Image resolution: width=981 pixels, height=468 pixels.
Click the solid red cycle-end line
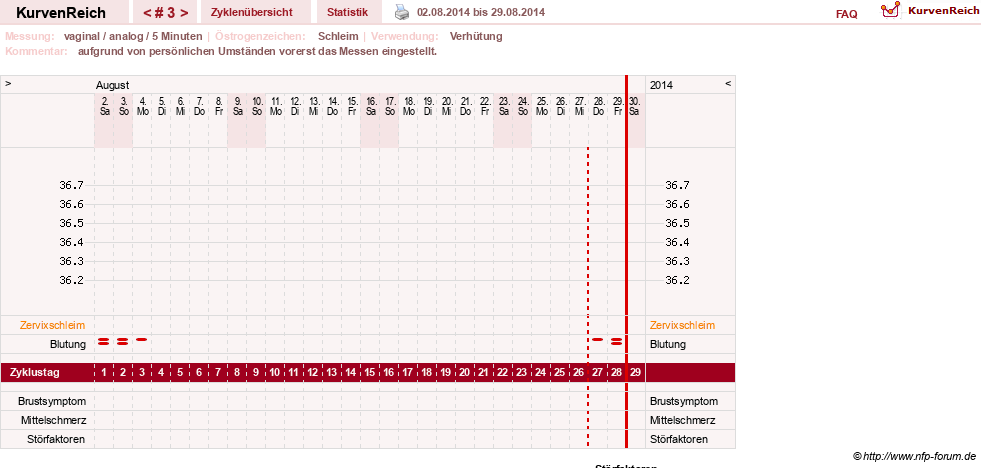pos(626,262)
